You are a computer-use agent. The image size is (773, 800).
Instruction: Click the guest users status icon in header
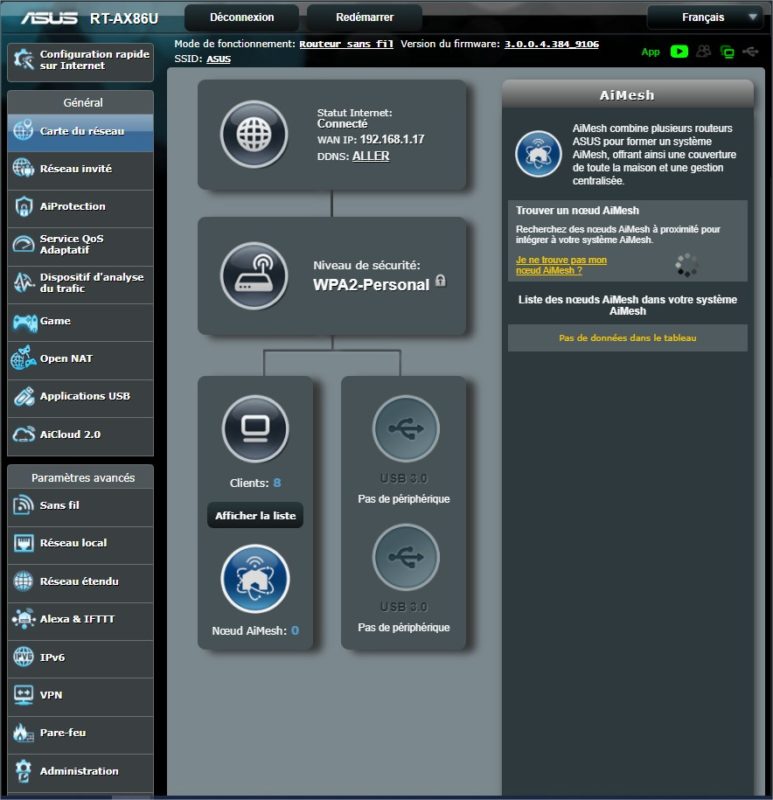[x=704, y=52]
